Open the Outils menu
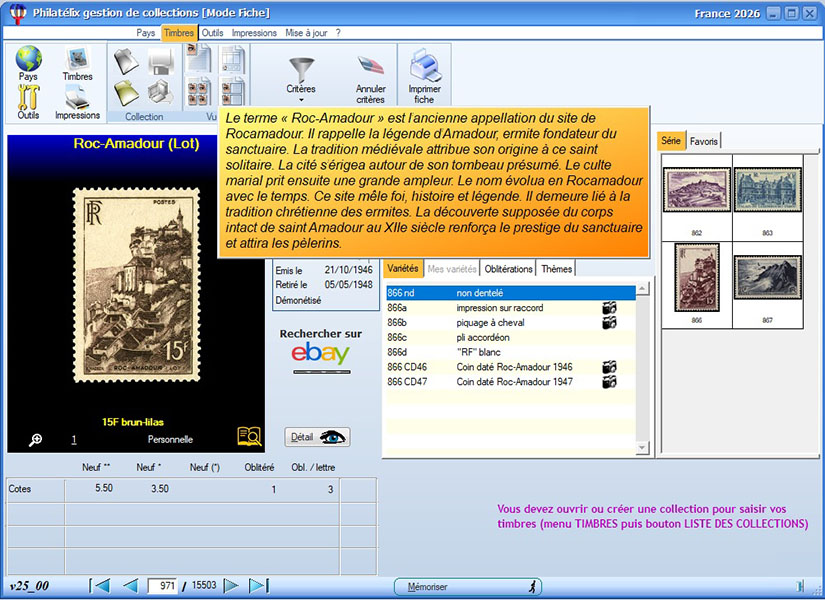825x600 pixels. (212, 33)
